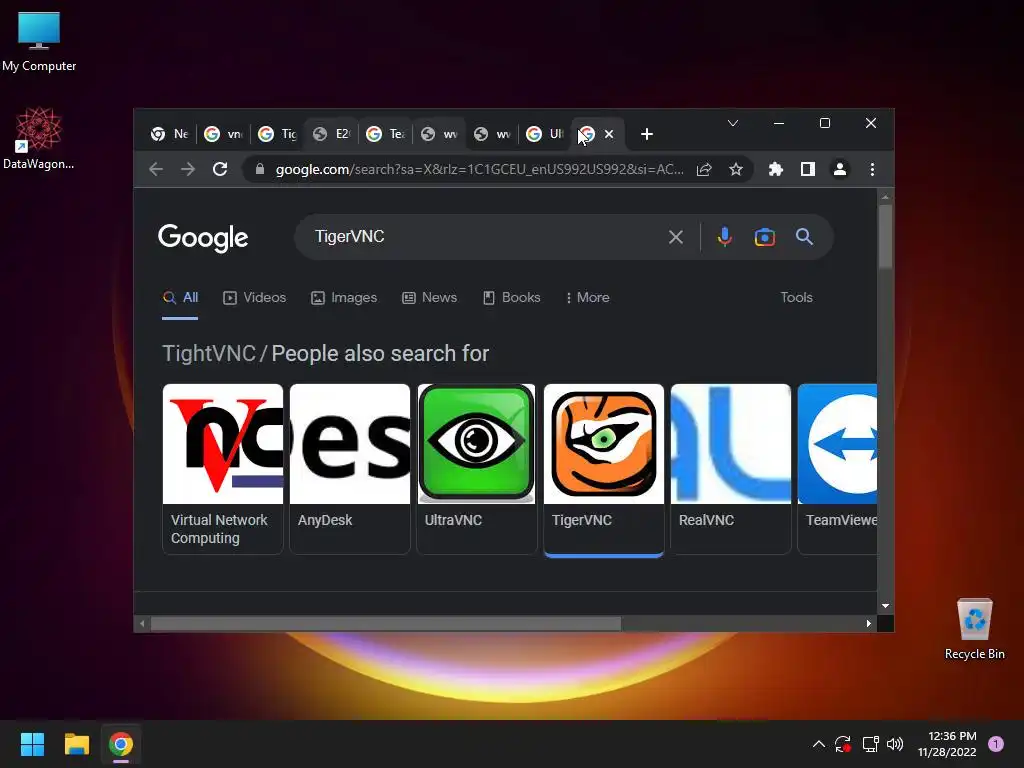The height and width of the screenshot is (768, 1024).
Task: Search by image with the camera icon
Action: (765, 236)
